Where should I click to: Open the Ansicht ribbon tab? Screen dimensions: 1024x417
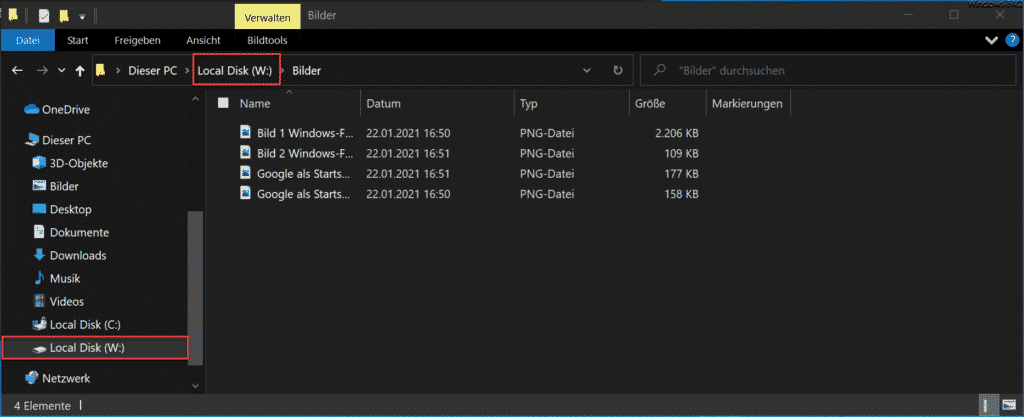pos(203,40)
